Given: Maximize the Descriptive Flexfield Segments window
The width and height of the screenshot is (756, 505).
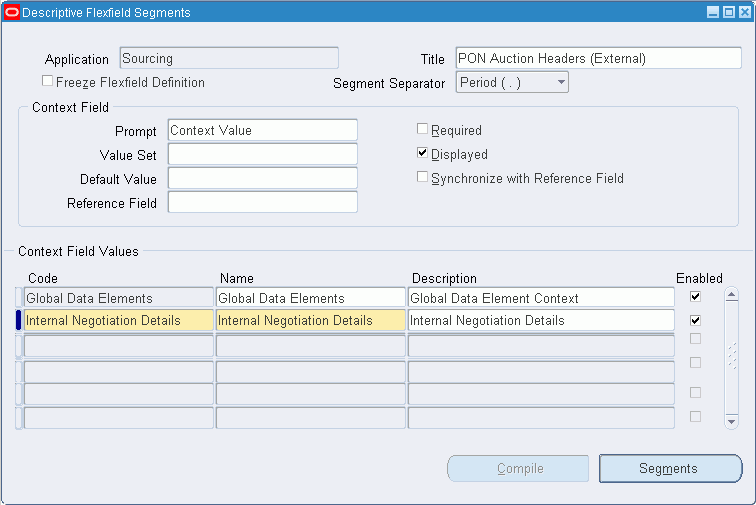Looking at the screenshot, I should click(x=728, y=13).
